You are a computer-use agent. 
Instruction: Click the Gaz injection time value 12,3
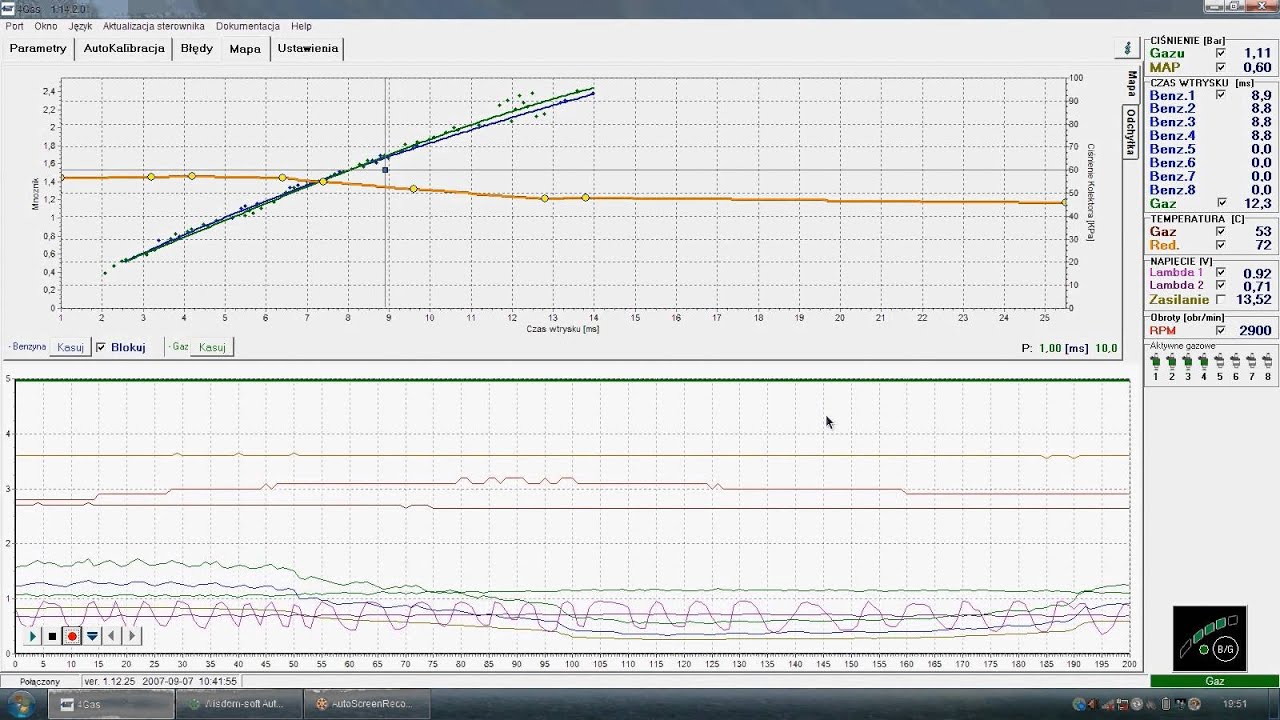(x=1258, y=203)
